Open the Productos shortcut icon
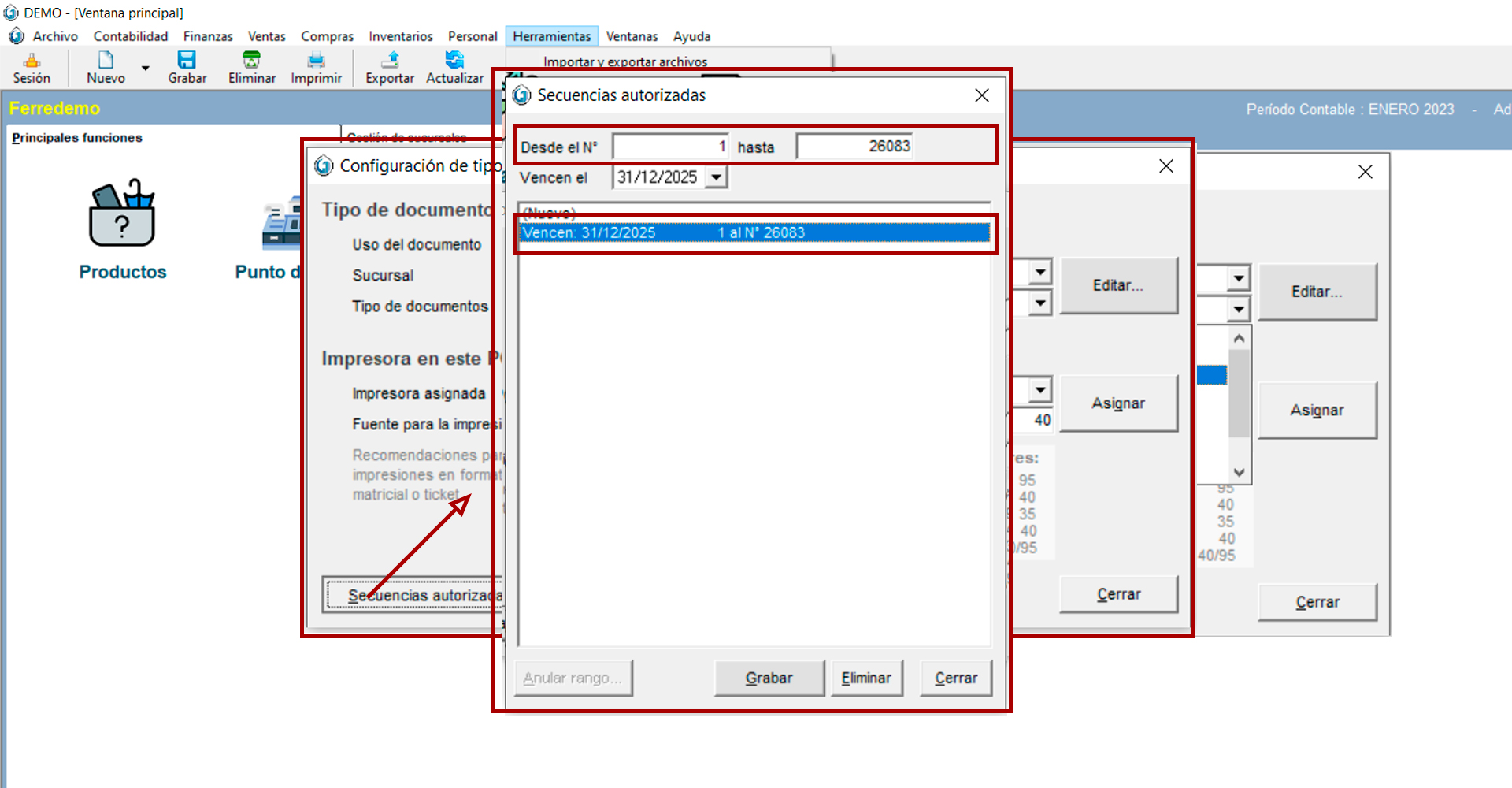The height and width of the screenshot is (788, 1512). coord(122,214)
